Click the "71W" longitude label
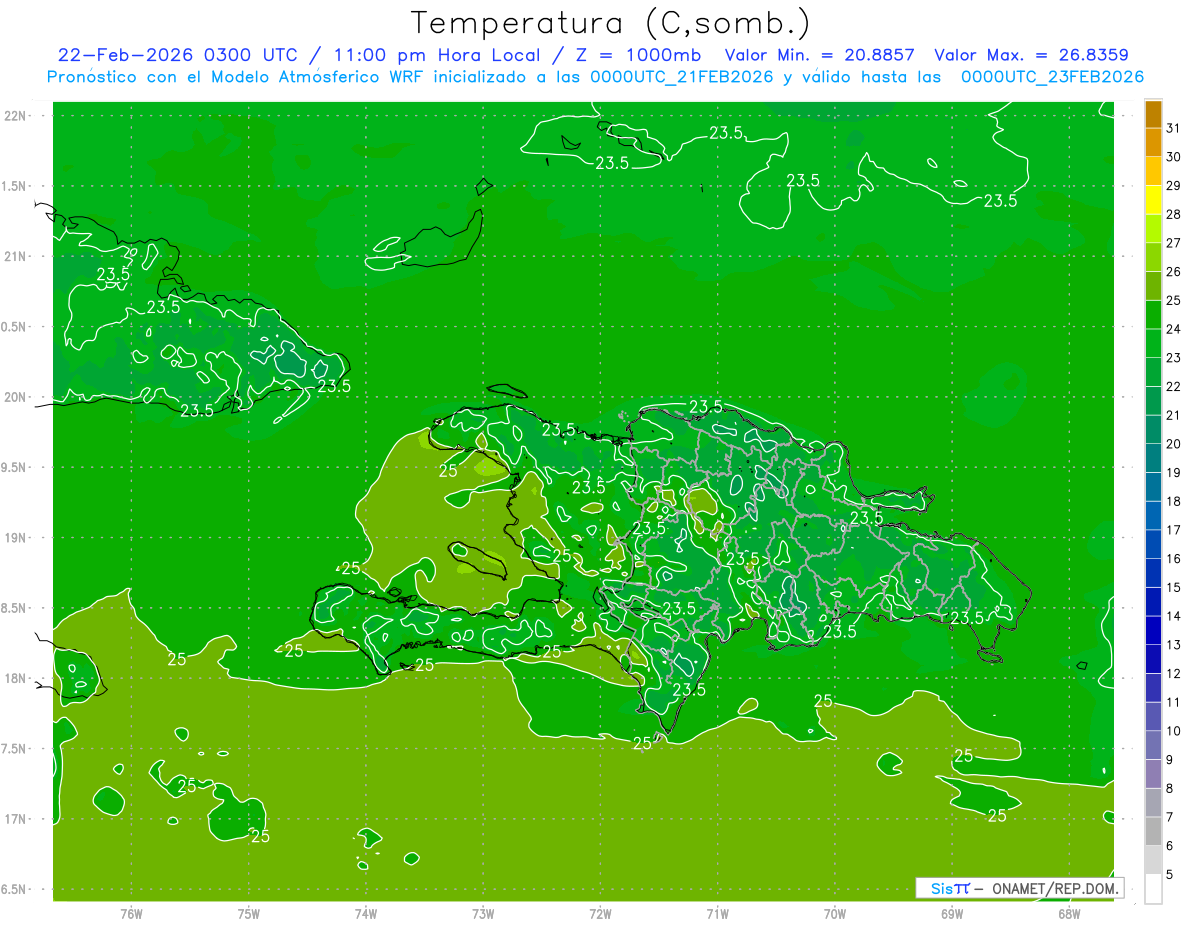1200x927 pixels. (717, 913)
